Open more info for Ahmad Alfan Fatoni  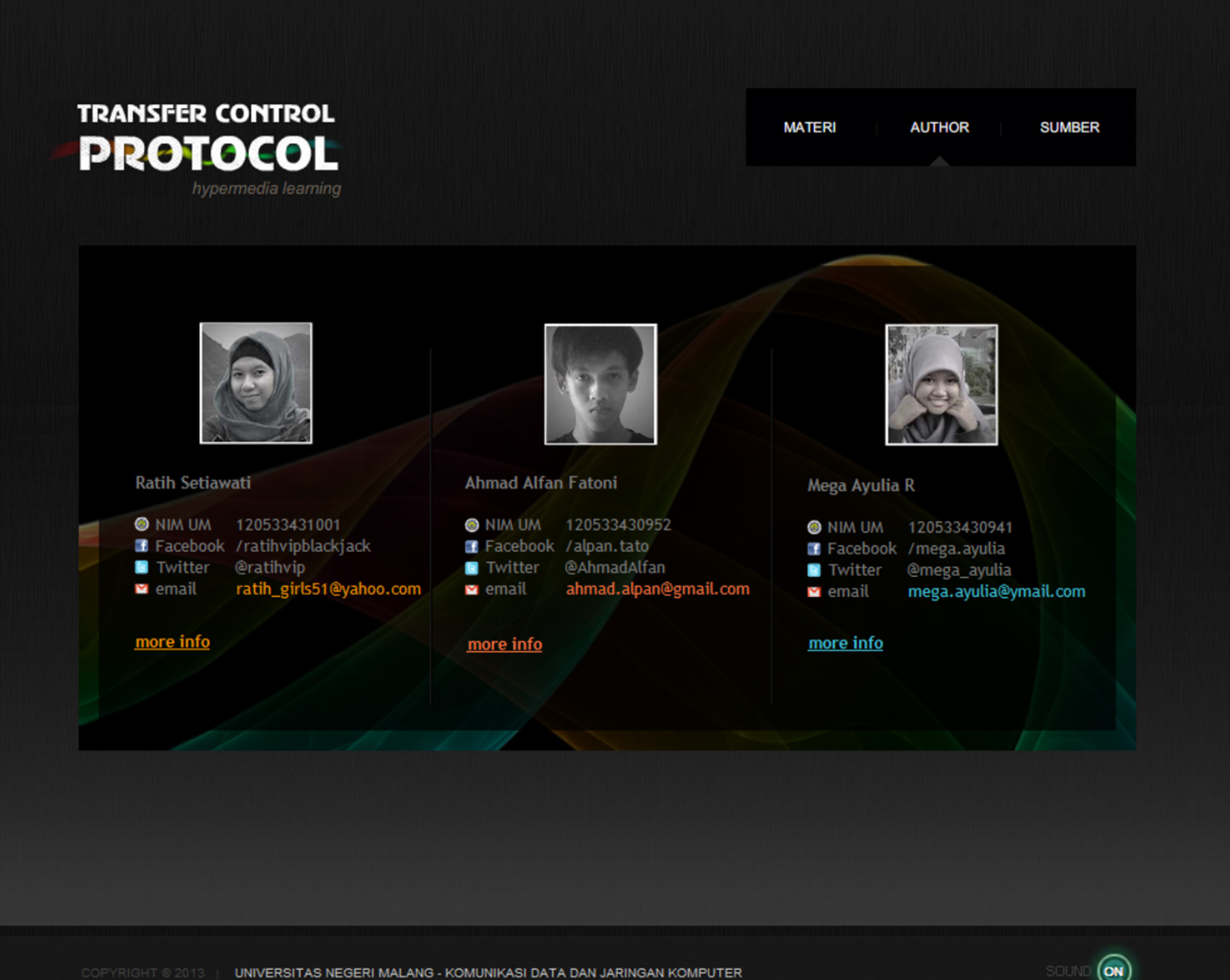click(504, 645)
